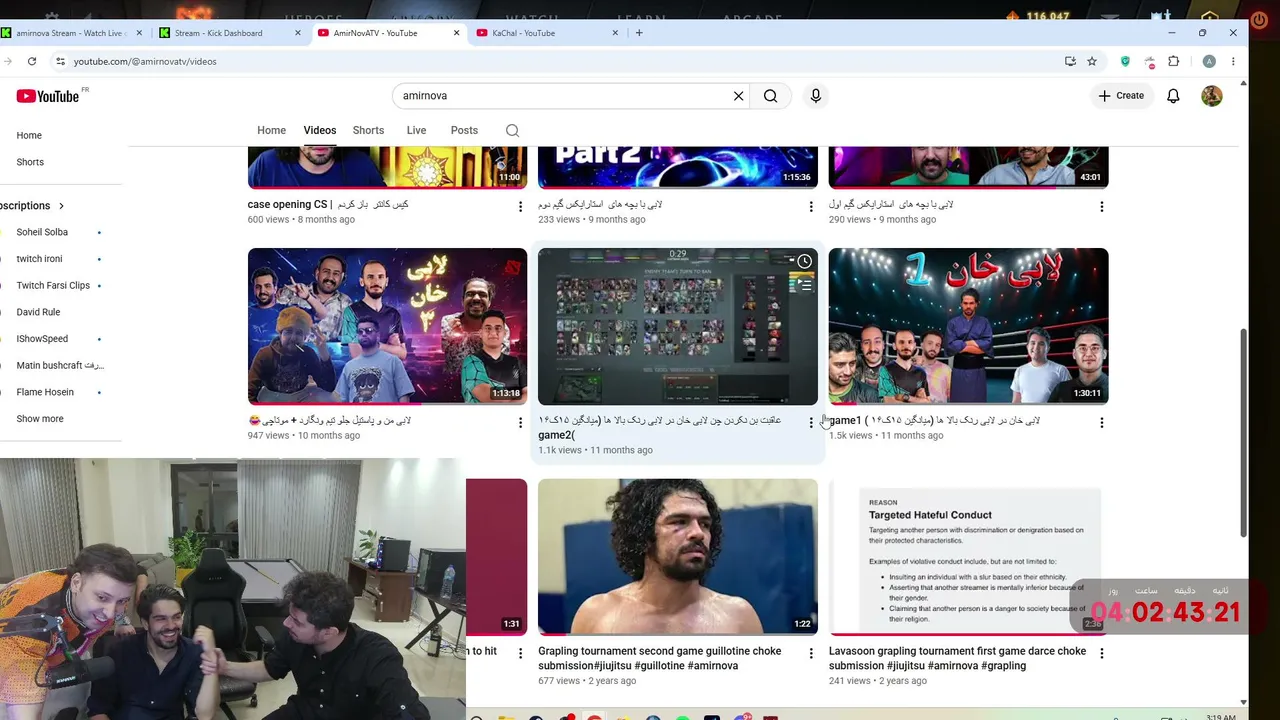Image resolution: width=1280 pixels, height=720 pixels.
Task: Play the 1:22 grappling video thumbnail
Action: (678, 556)
